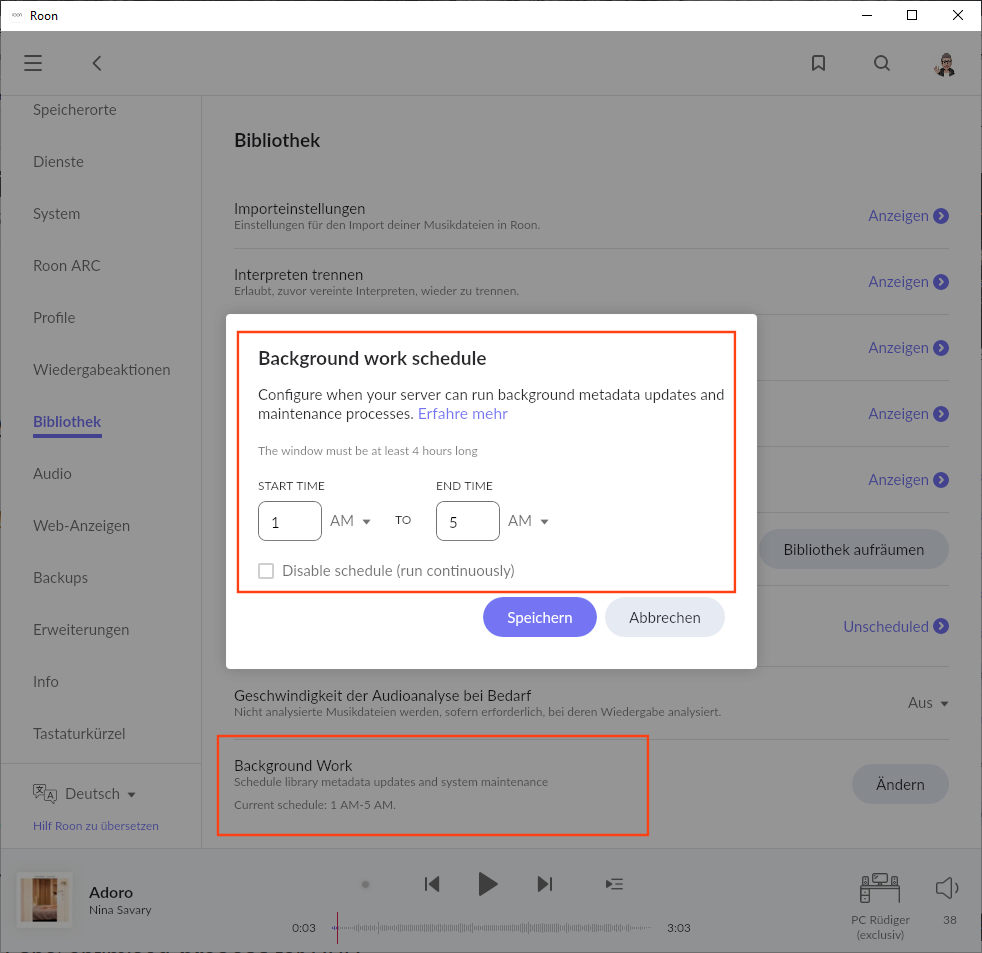Open the bookmarks icon
This screenshot has height=953, width=982.
[x=818, y=63]
